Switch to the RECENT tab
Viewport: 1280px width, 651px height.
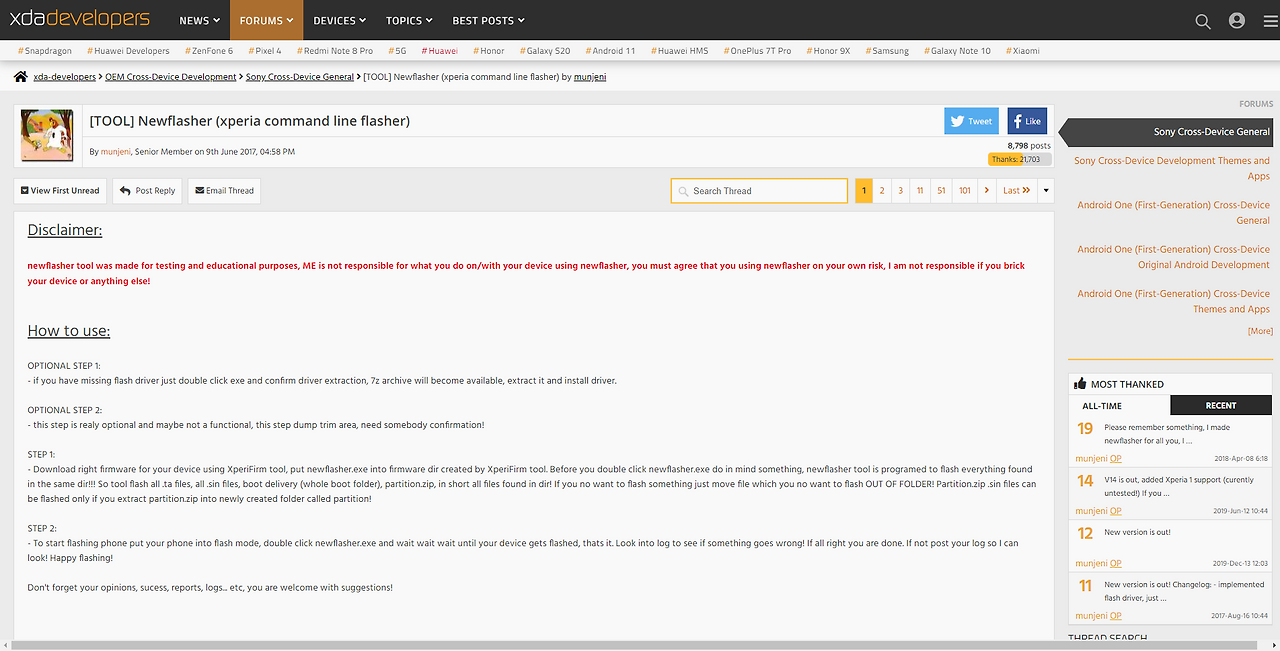coord(1221,405)
